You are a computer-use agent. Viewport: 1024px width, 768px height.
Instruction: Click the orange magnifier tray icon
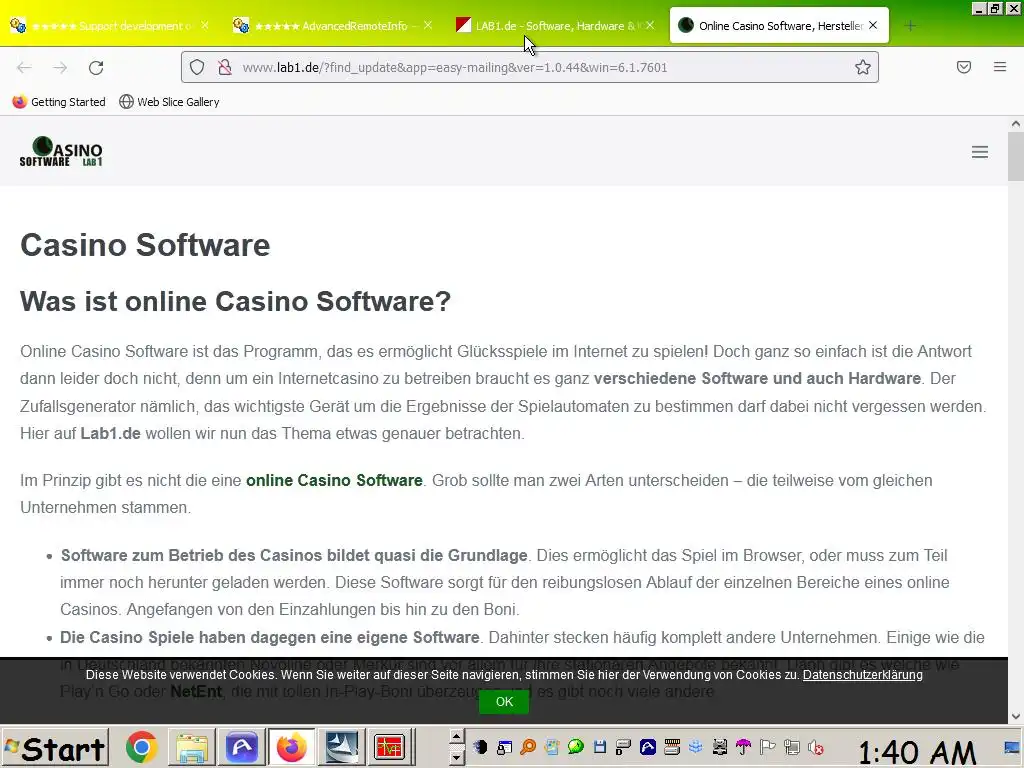point(528,747)
